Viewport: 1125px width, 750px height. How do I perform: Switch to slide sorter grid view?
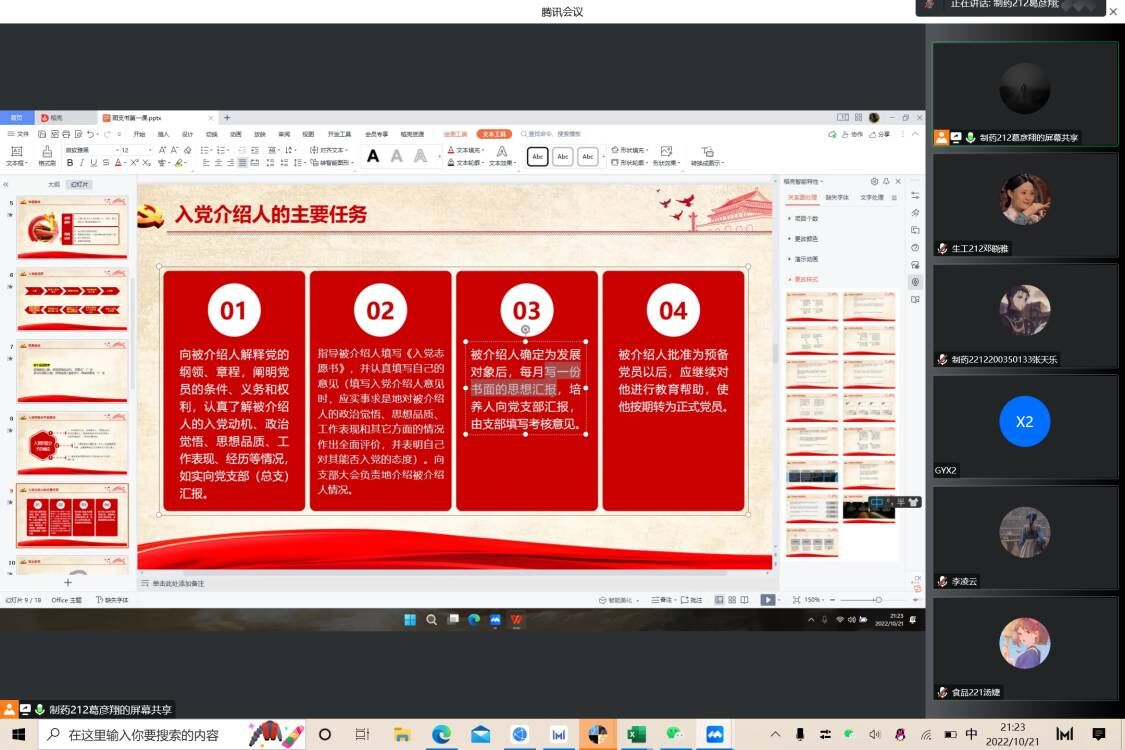(x=731, y=600)
